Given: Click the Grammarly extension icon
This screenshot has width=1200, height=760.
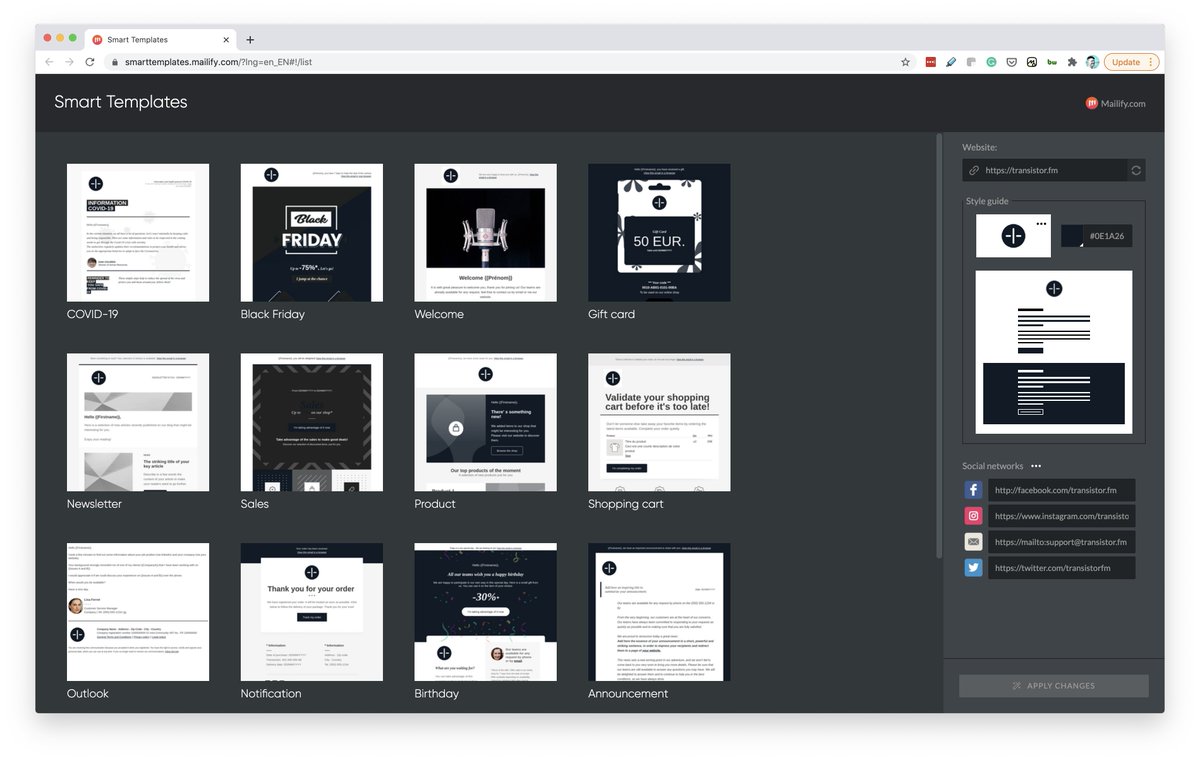Looking at the screenshot, I should click(991, 62).
